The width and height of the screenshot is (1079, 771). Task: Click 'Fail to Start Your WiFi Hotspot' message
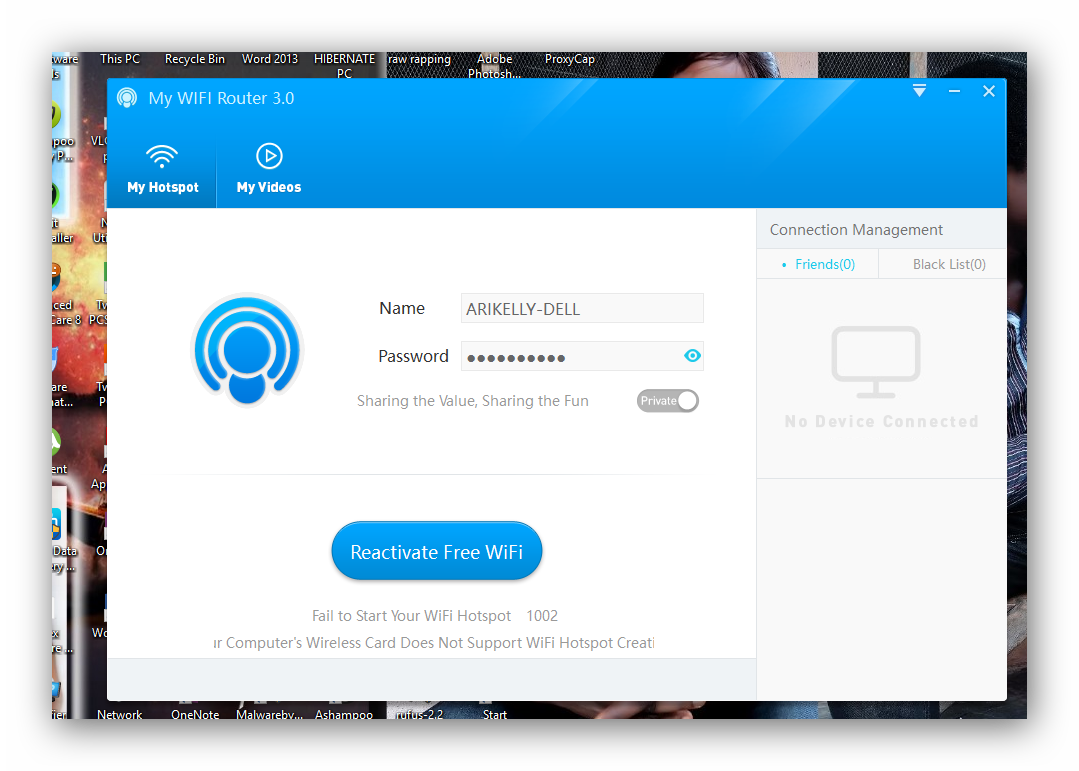pyautogui.click(x=412, y=616)
